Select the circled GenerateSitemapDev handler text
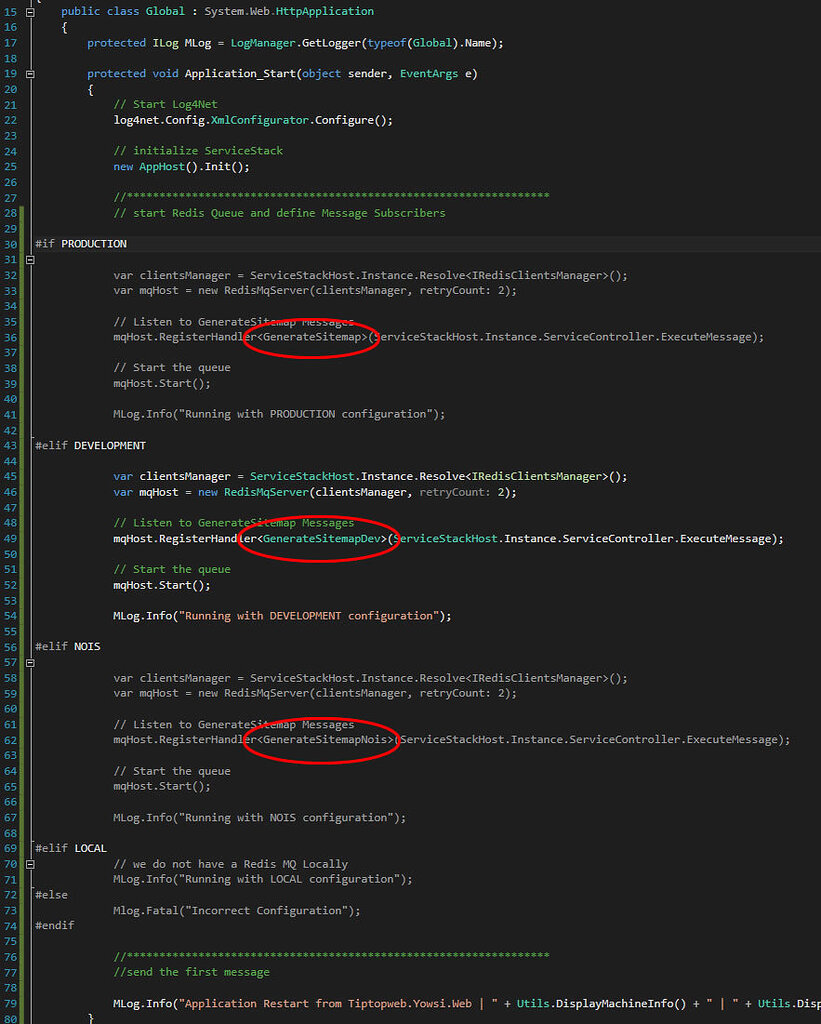This screenshot has height=1024, width=821. [x=318, y=538]
